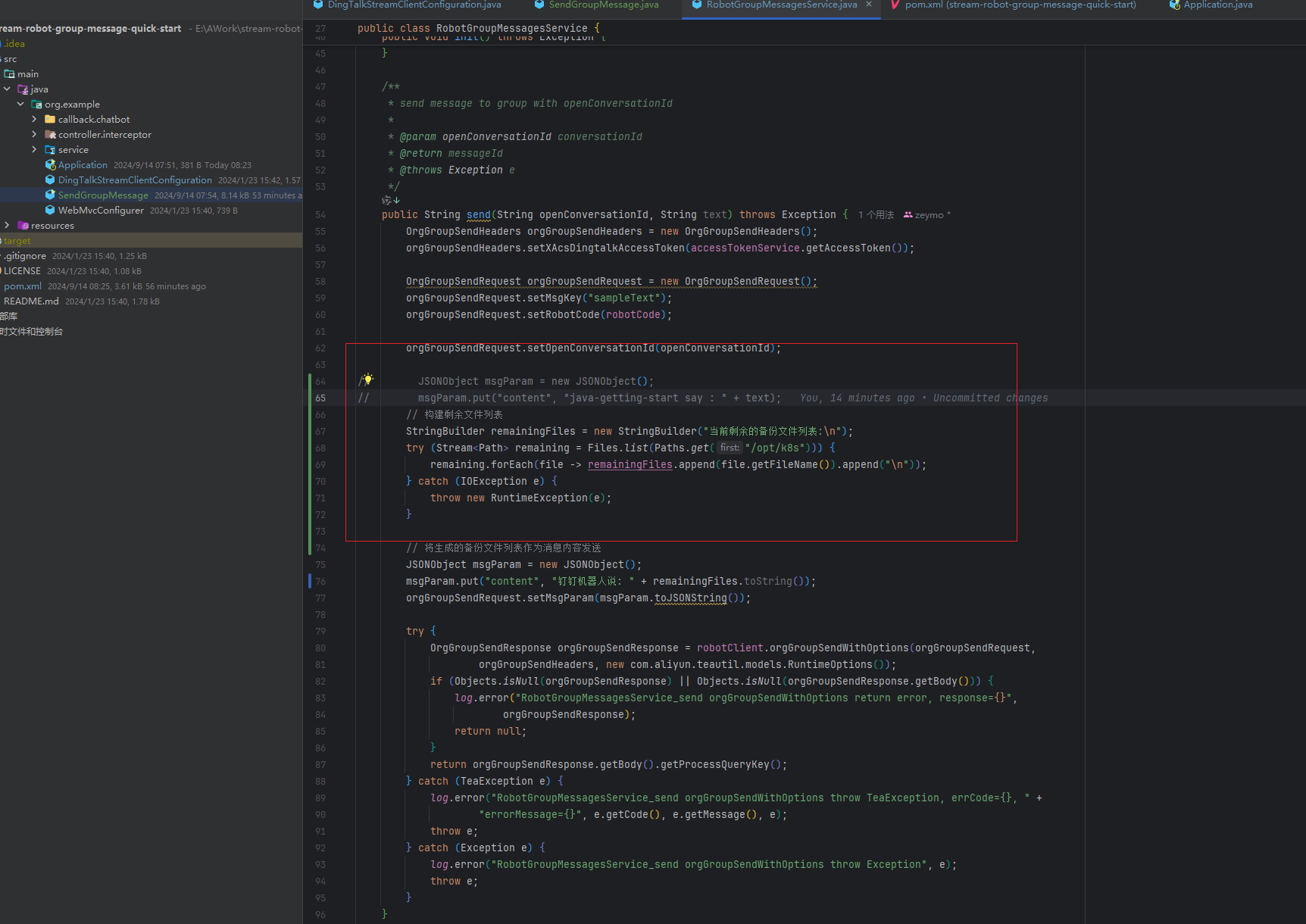Click the main folder icon
The height and width of the screenshot is (924, 1306).
[x=9, y=74]
